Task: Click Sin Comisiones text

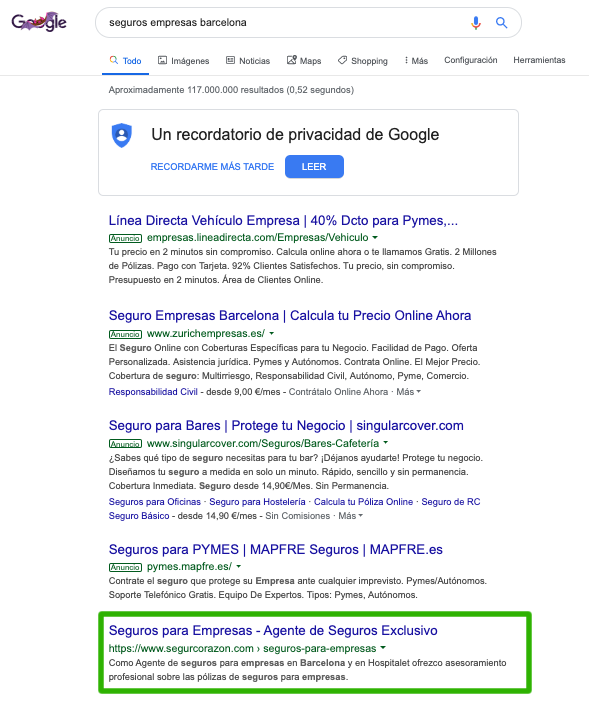Action: click(x=297, y=515)
